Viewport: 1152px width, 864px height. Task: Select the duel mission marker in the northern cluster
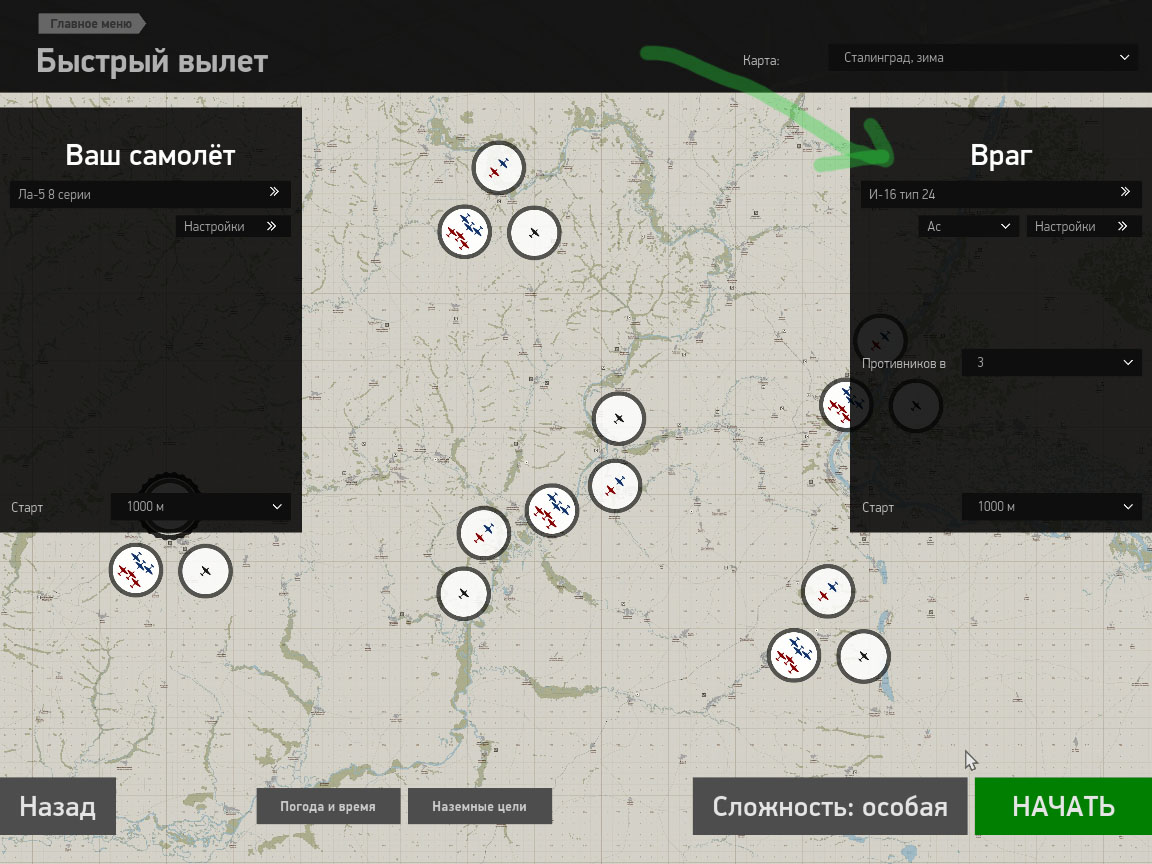(499, 168)
